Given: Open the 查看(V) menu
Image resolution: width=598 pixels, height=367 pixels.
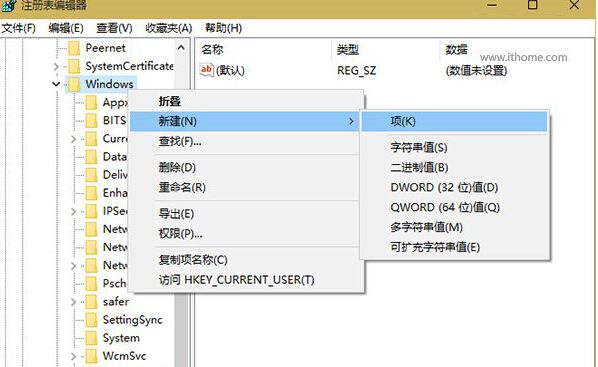Looking at the screenshot, I should [x=114, y=28].
